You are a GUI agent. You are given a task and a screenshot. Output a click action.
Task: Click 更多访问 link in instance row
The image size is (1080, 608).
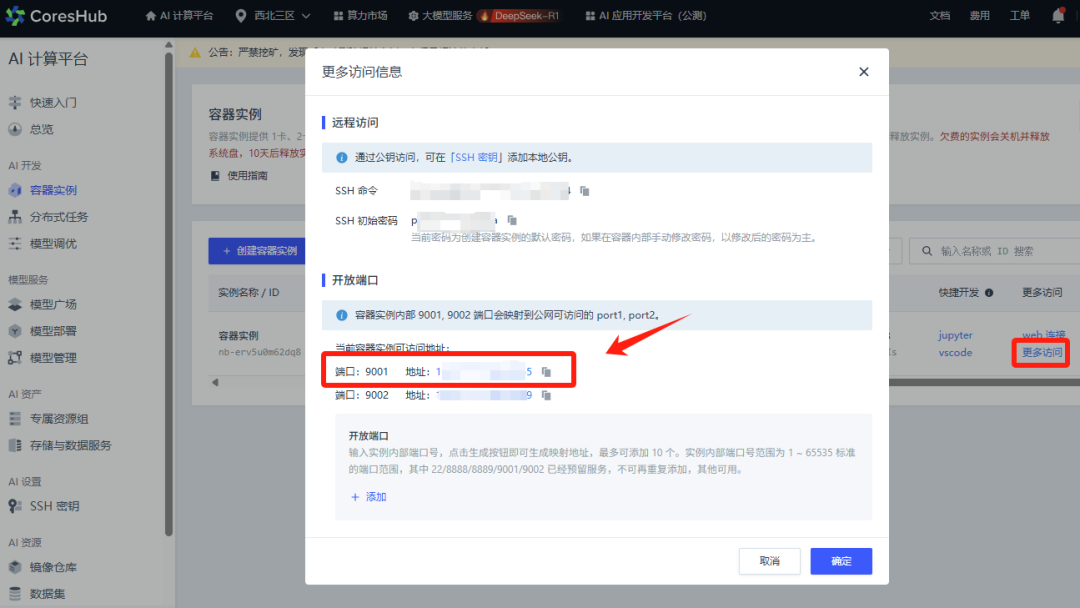pos(1041,353)
